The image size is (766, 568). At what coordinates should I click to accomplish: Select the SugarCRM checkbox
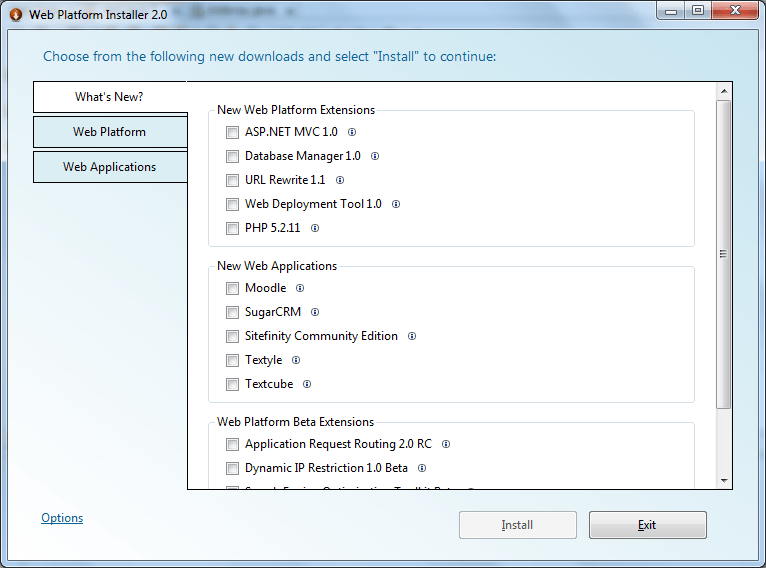pyautogui.click(x=233, y=312)
